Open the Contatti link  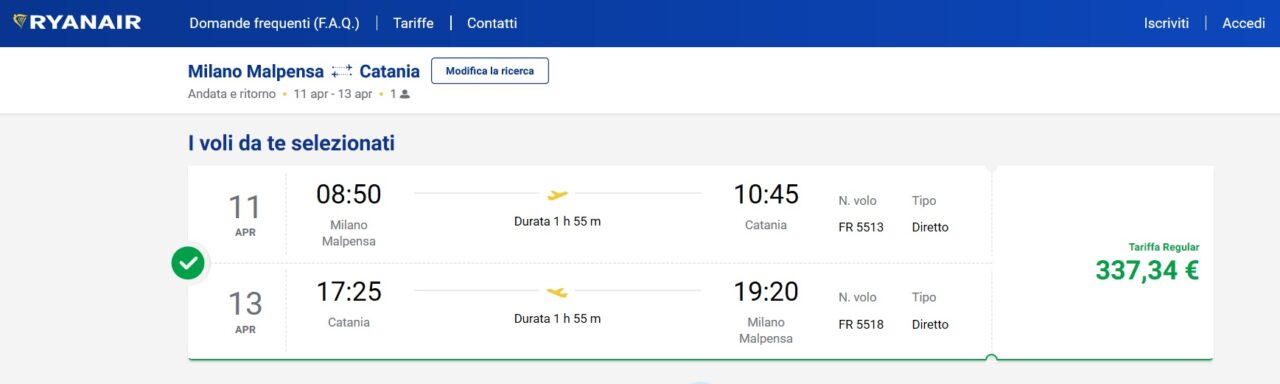(x=492, y=23)
